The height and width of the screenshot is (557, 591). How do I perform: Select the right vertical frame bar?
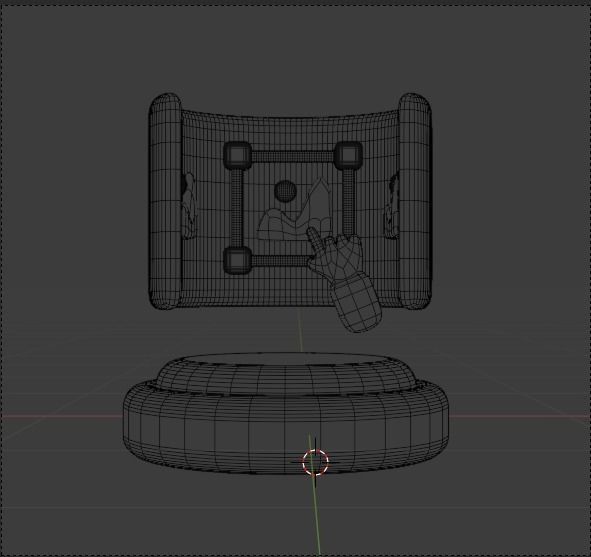click(349, 202)
